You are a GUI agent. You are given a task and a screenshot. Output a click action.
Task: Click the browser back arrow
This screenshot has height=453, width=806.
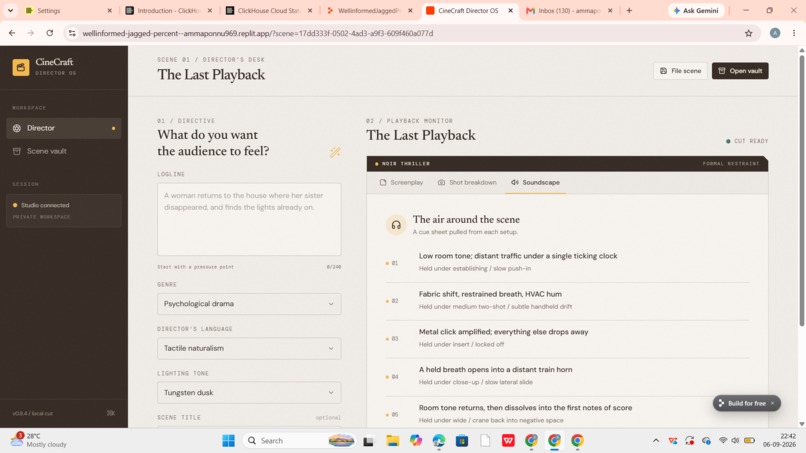(12, 33)
